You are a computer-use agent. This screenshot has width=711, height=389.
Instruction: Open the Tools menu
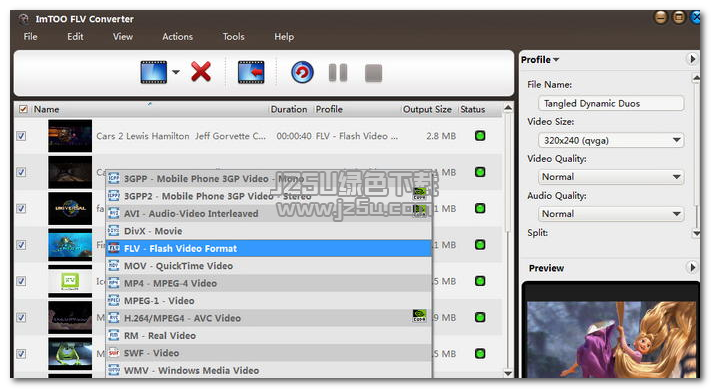(233, 36)
